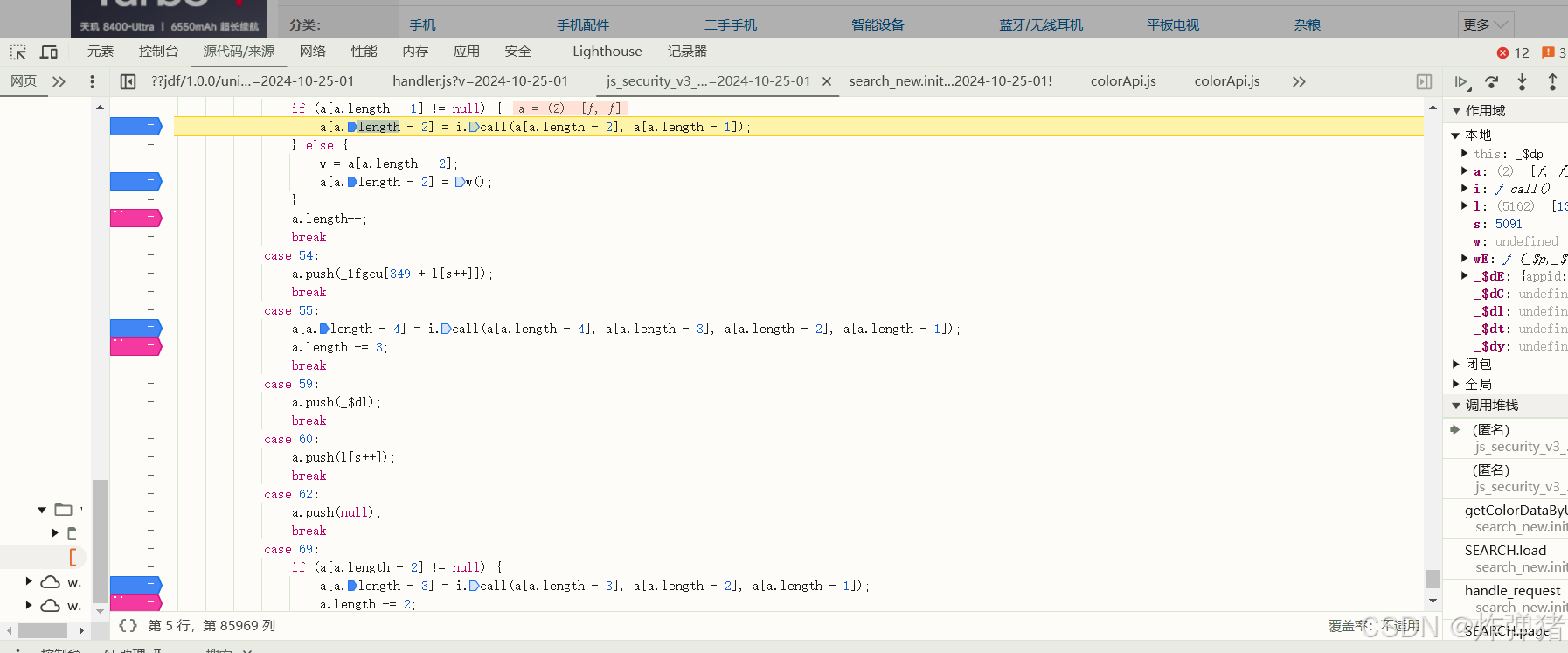The image size is (1568, 653).
Task: Click the 智能设备 category link
Action: pyautogui.click(x=878, y=24)
